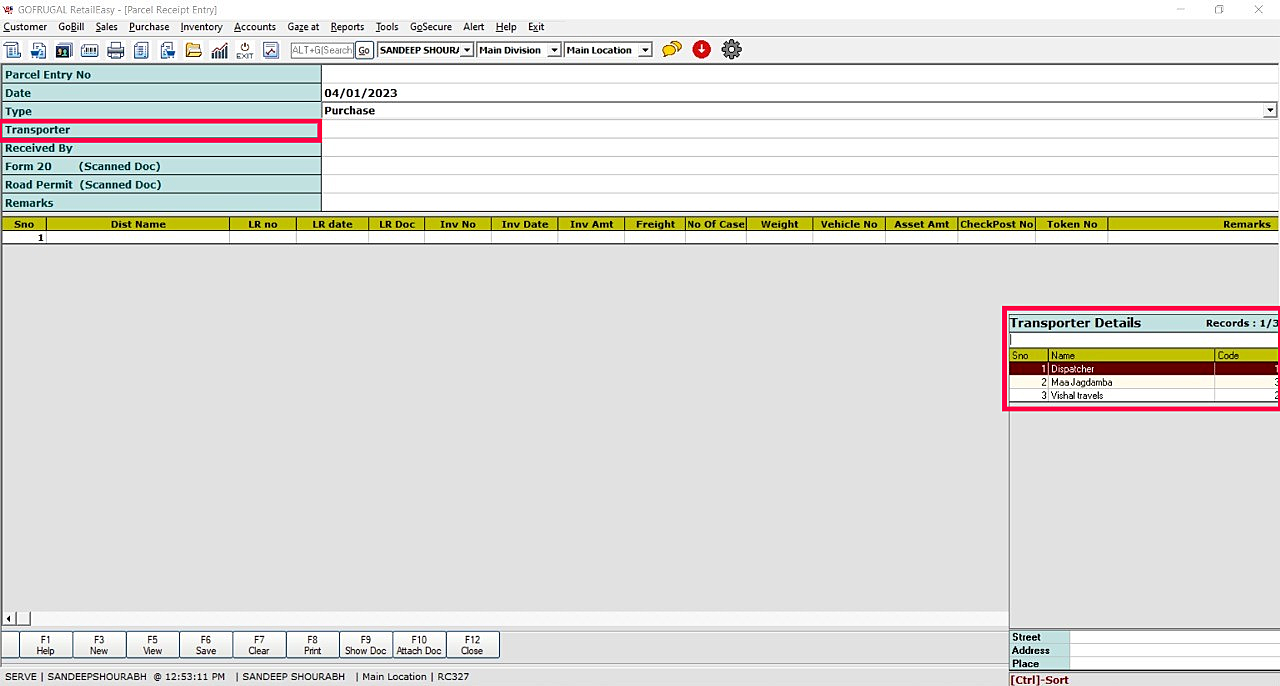
Task: Click the Inv Amt column header
Action: [591, 224]
